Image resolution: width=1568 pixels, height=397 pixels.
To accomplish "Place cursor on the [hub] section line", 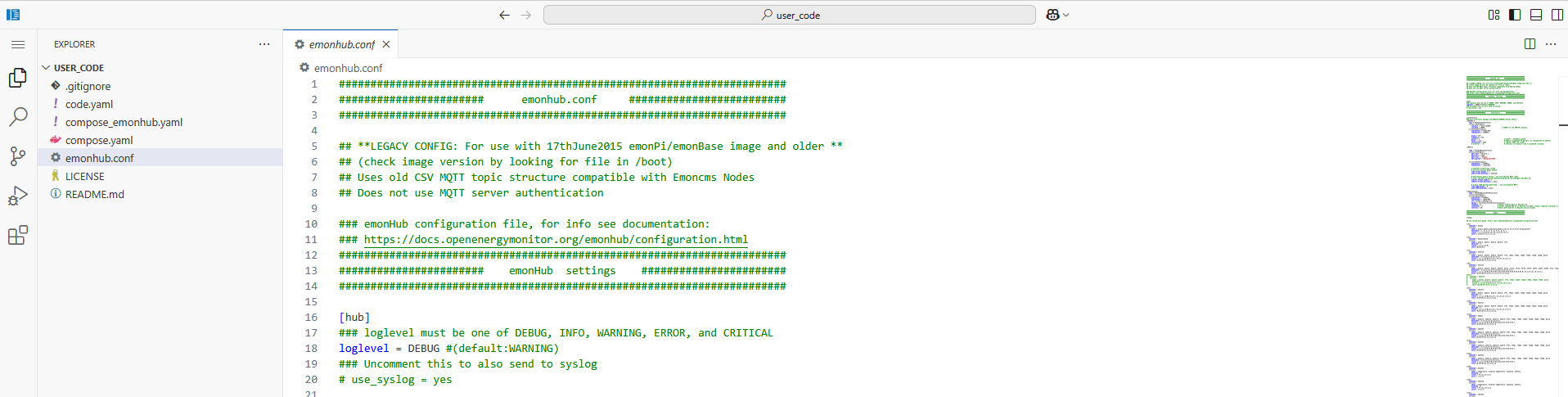I will click(x=354, y=318).
